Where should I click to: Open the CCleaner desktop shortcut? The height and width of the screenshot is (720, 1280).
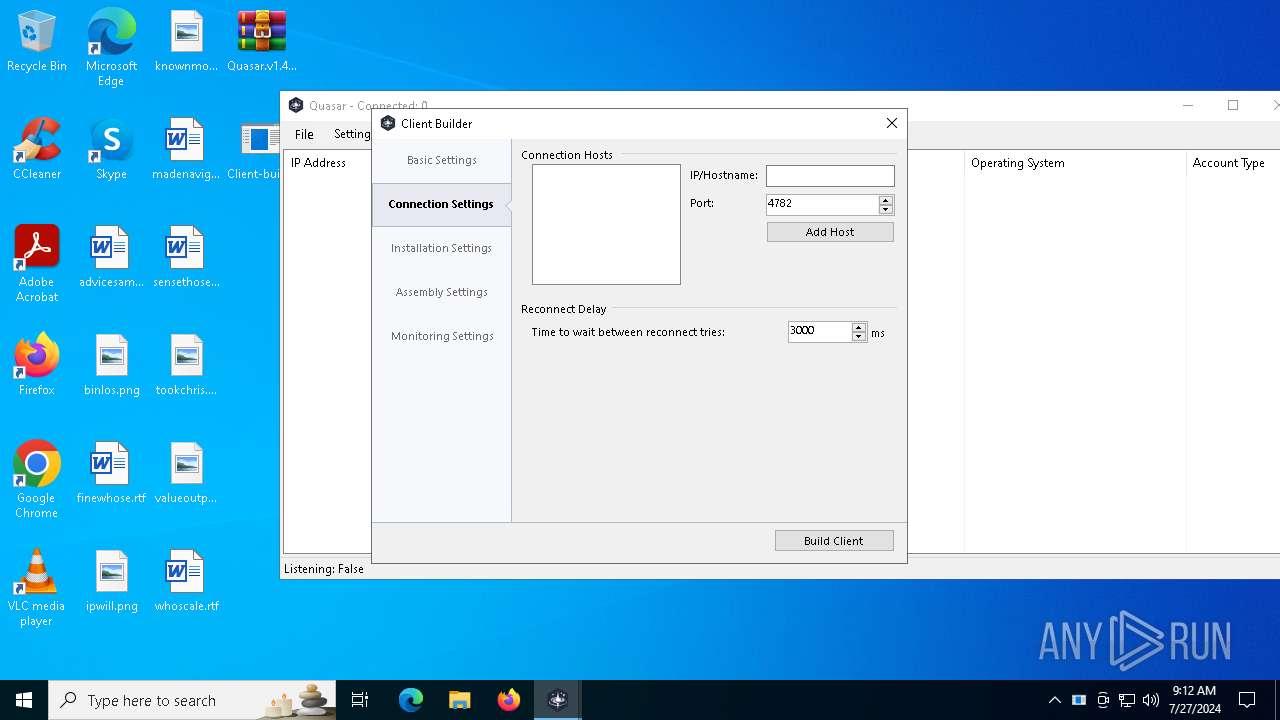pos(37,149)
